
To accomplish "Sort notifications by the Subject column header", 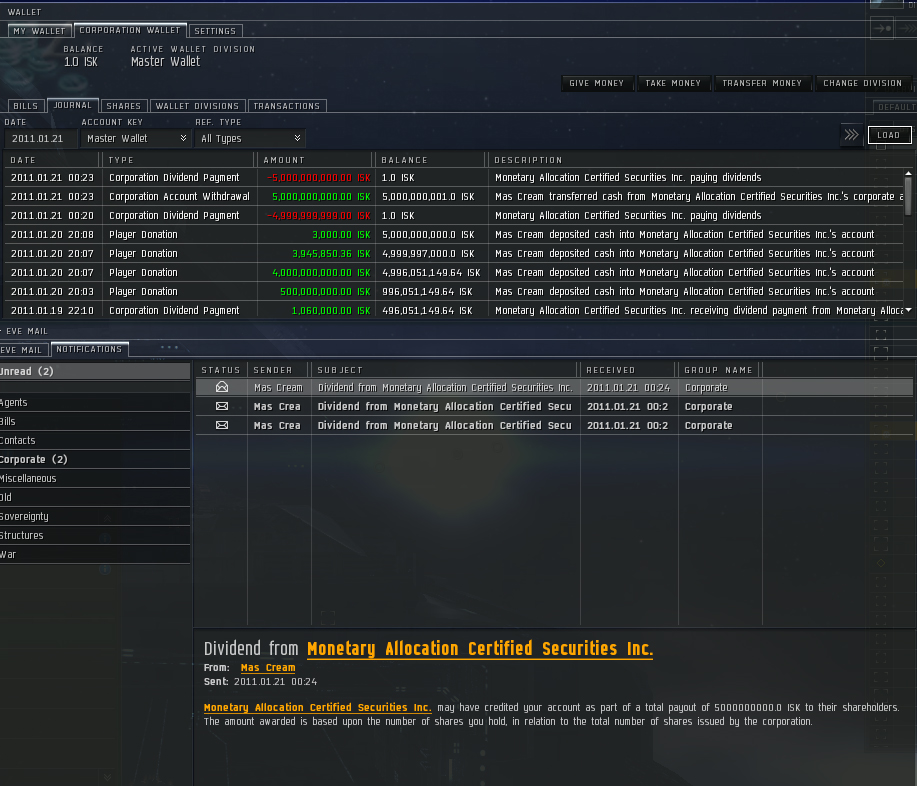I will [445, 370].
